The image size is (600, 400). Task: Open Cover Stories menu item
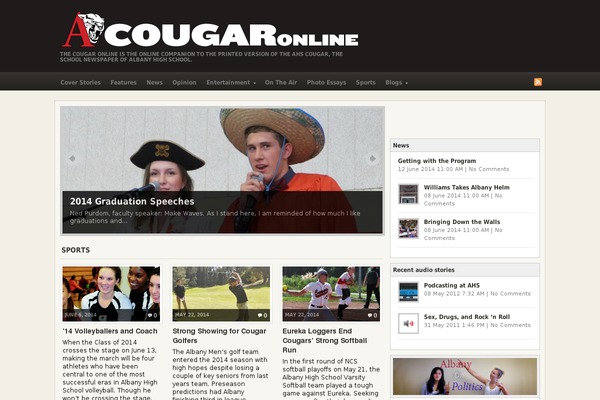click(80, 82)
